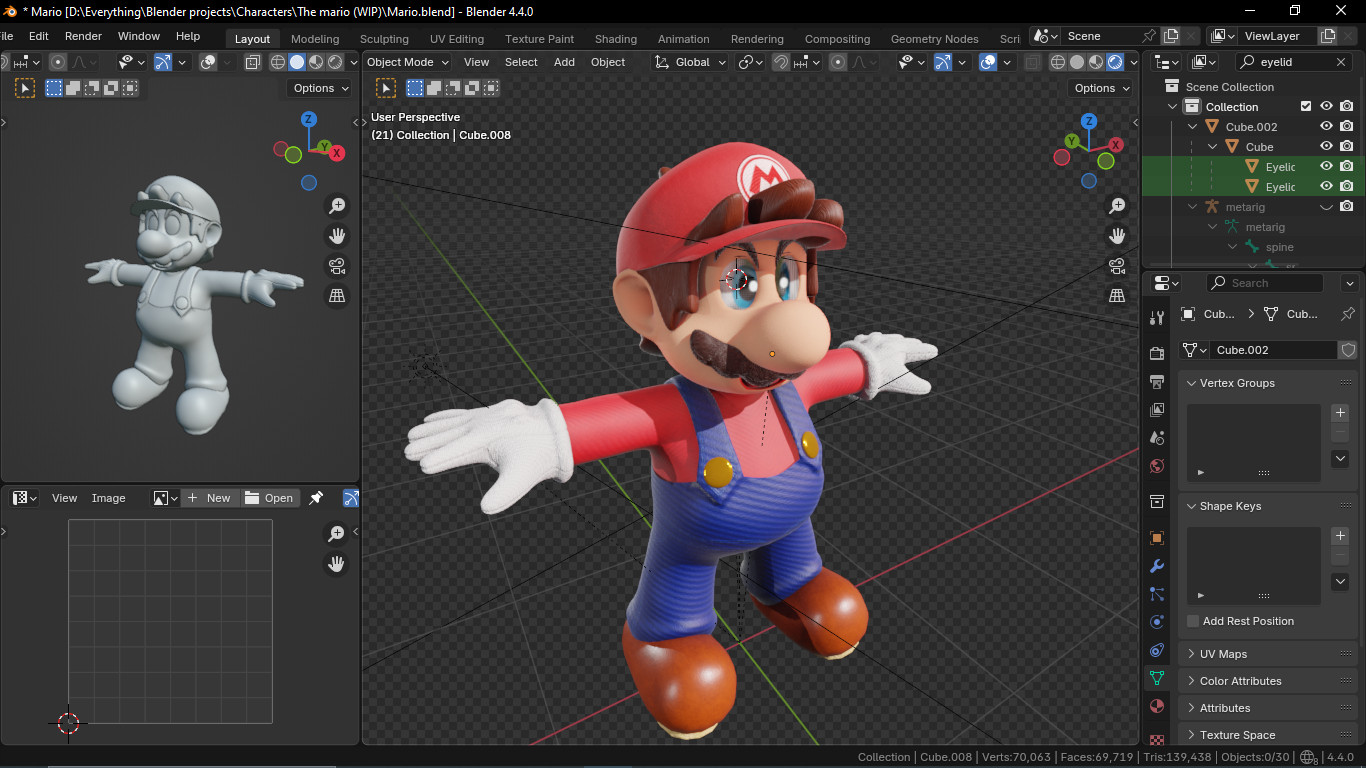Click Open image button
The width and height of the screenshot is (1366, 768).
click(270, 498)
